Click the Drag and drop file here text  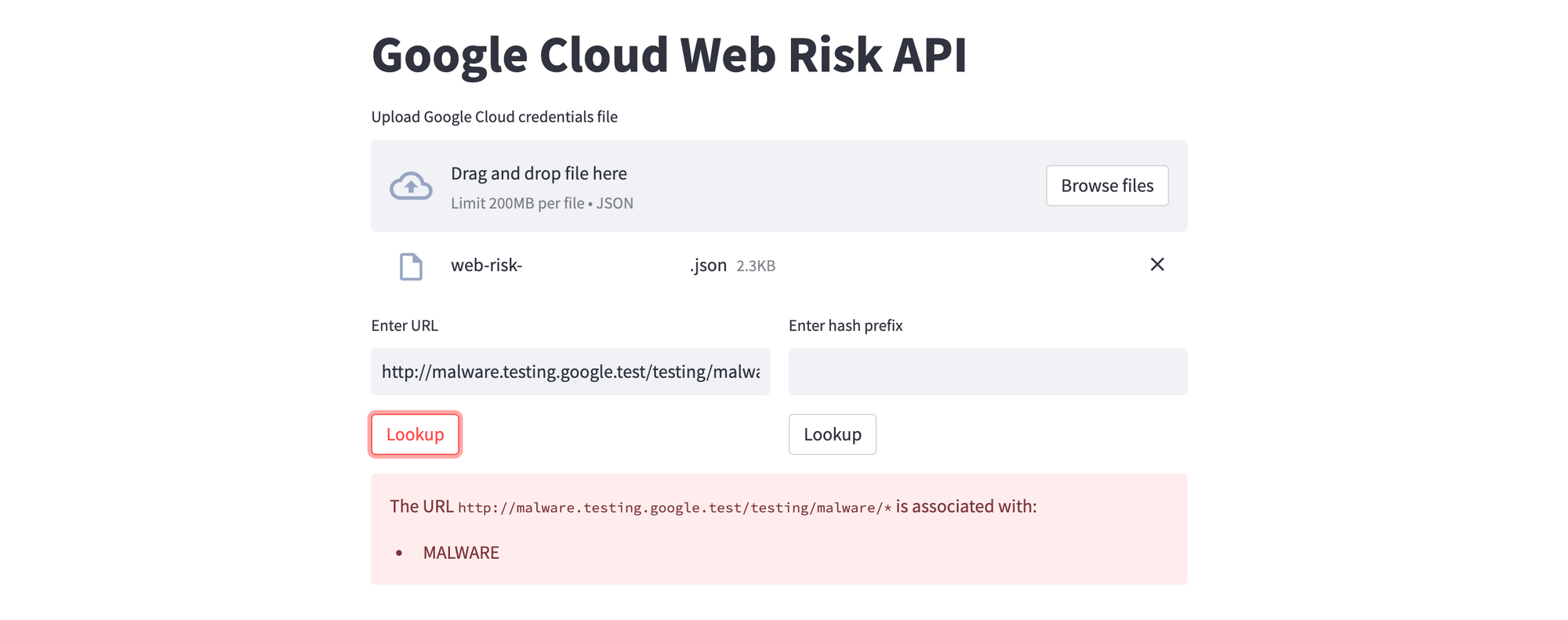pos(539,173)
